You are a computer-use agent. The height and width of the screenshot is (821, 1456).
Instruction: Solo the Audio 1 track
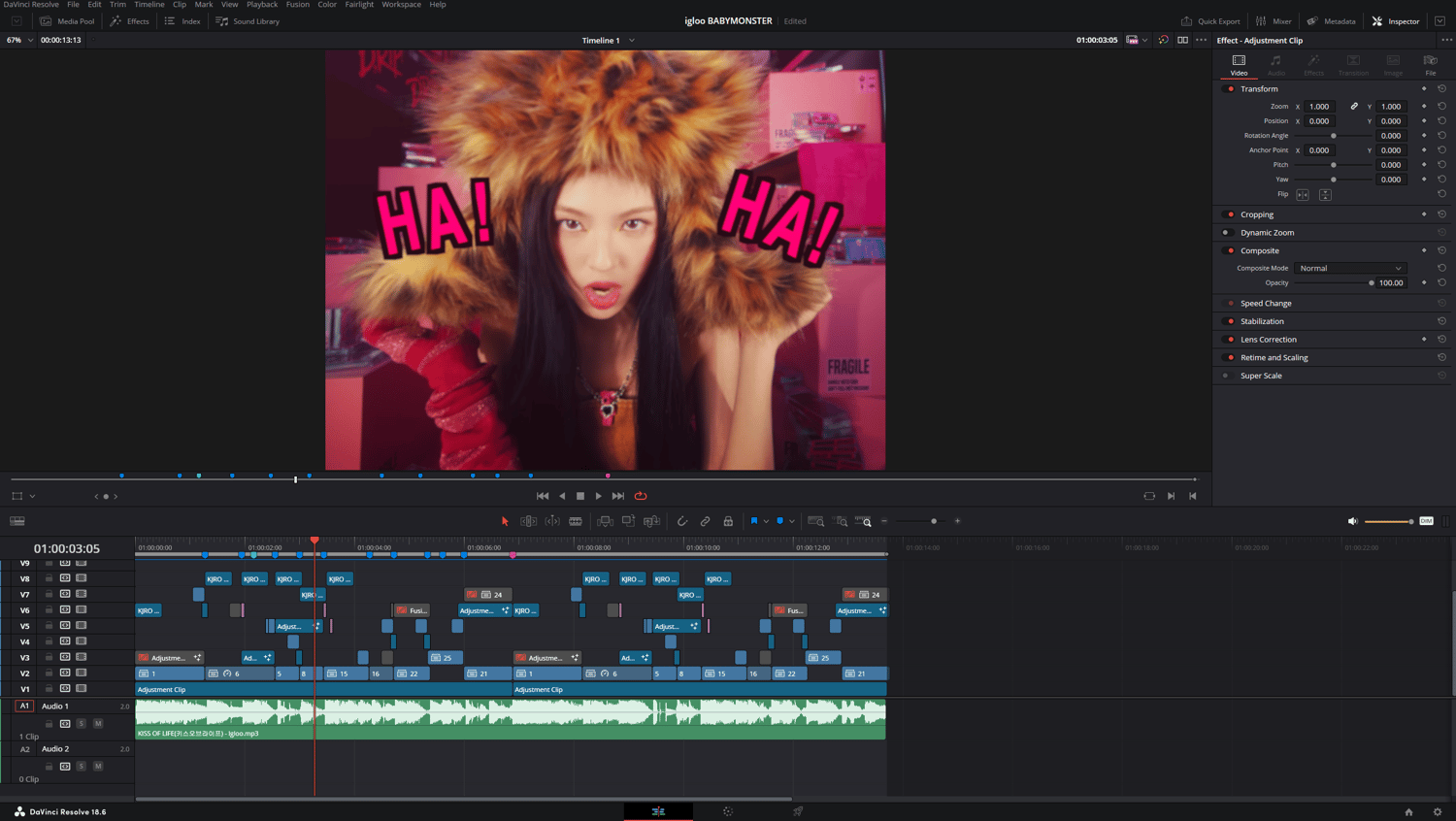tap(82, 723)
